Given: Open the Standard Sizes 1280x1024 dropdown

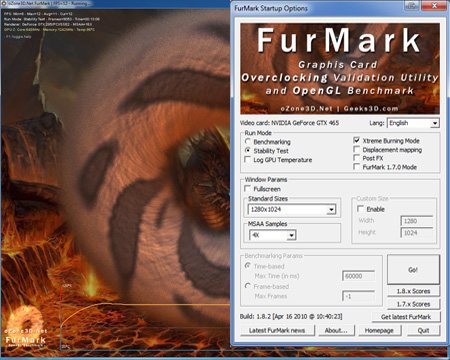Looking at the screenshot, I should (292, 209).
